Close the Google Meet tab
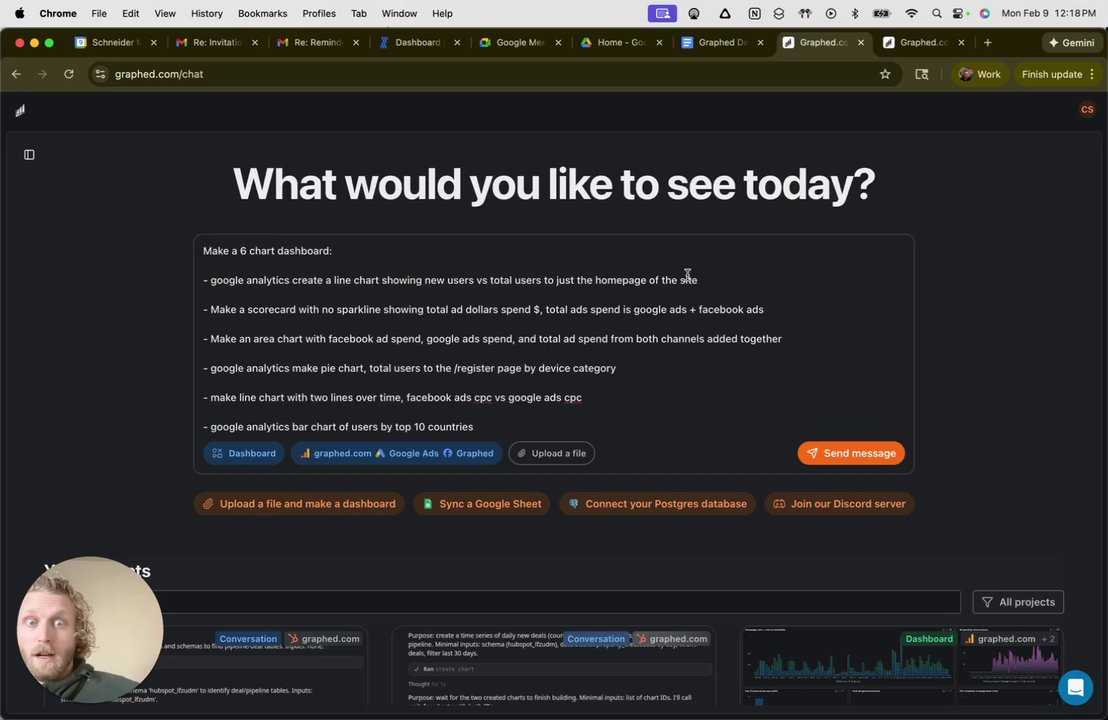The image size is (1108, 720). click(x=558, y=42)
